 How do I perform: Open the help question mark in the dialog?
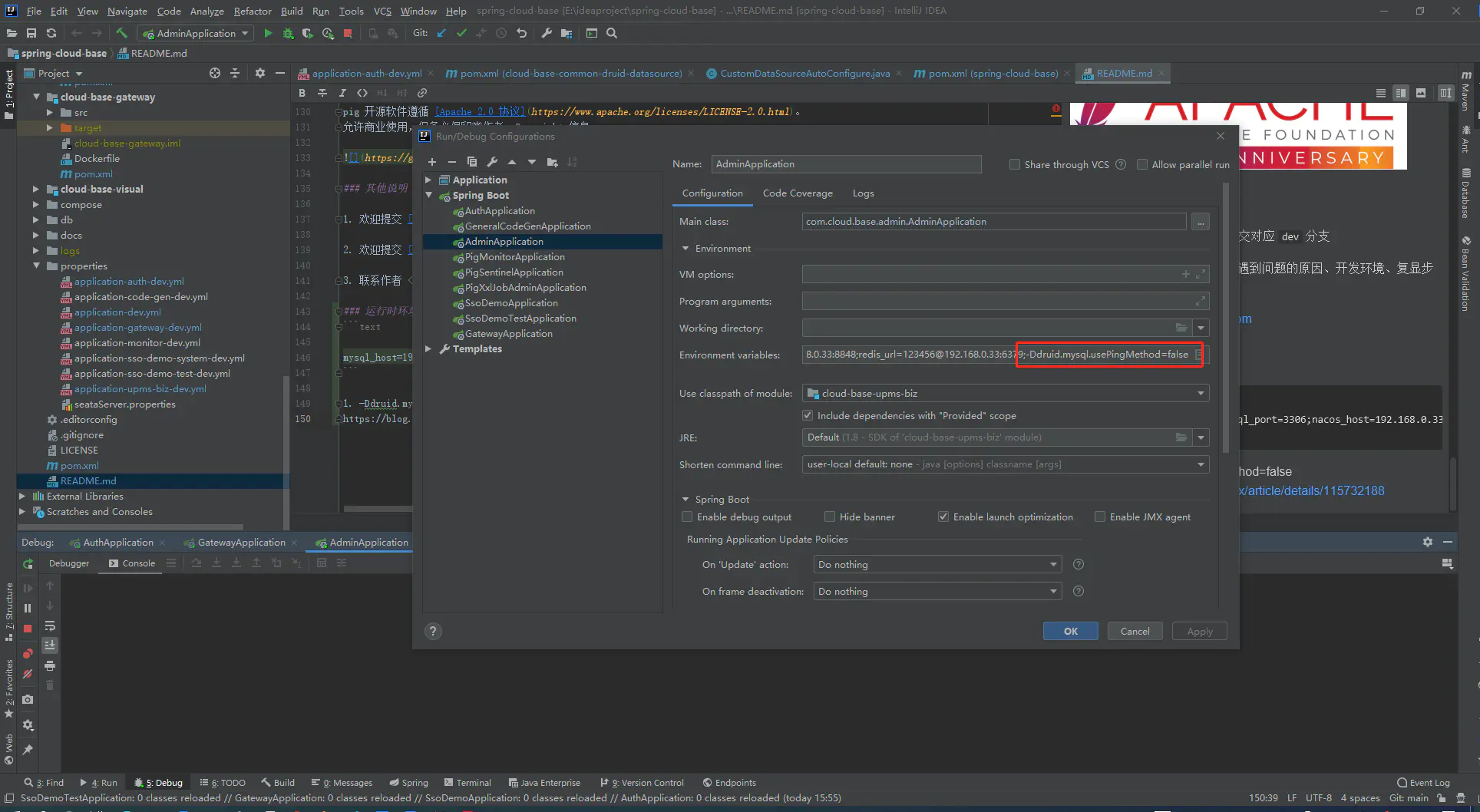[x=433, y=631]
